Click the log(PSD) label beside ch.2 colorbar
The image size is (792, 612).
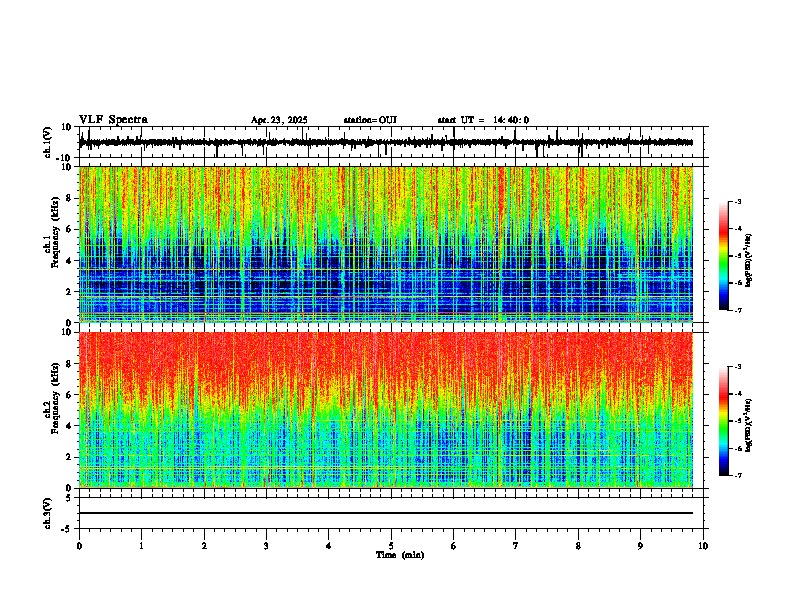[749, 425]
